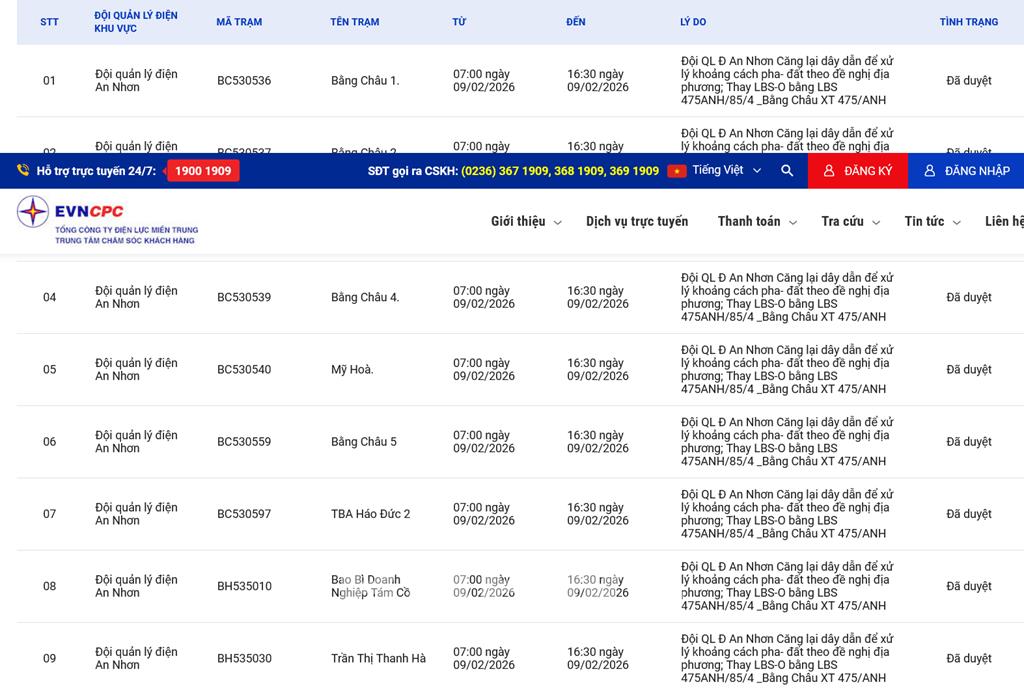Click the 1900 1909 hotline badge
1024x693 pixels.
tap(203, 171)
